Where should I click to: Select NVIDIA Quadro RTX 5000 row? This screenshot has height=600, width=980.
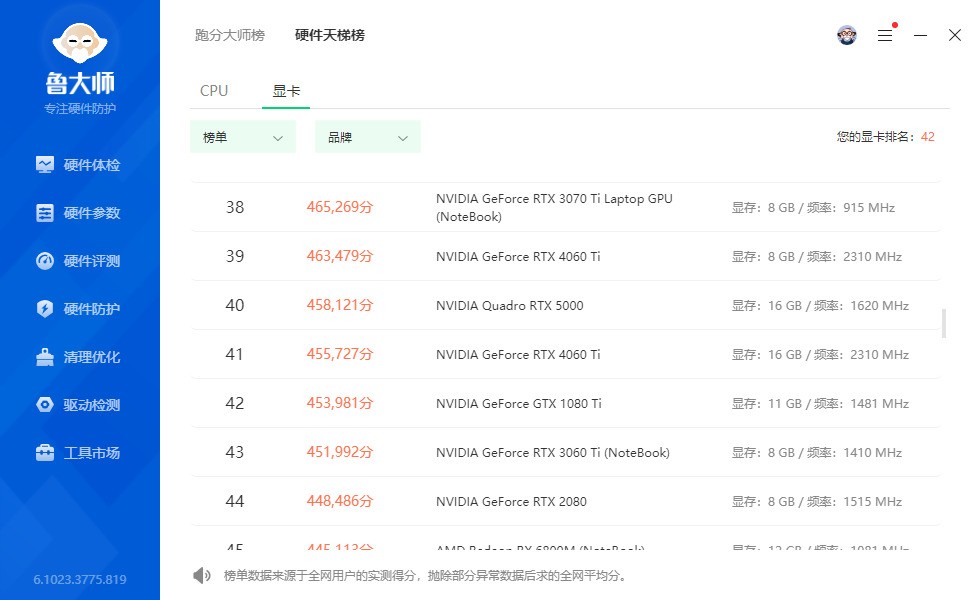(x=566, y=305)
